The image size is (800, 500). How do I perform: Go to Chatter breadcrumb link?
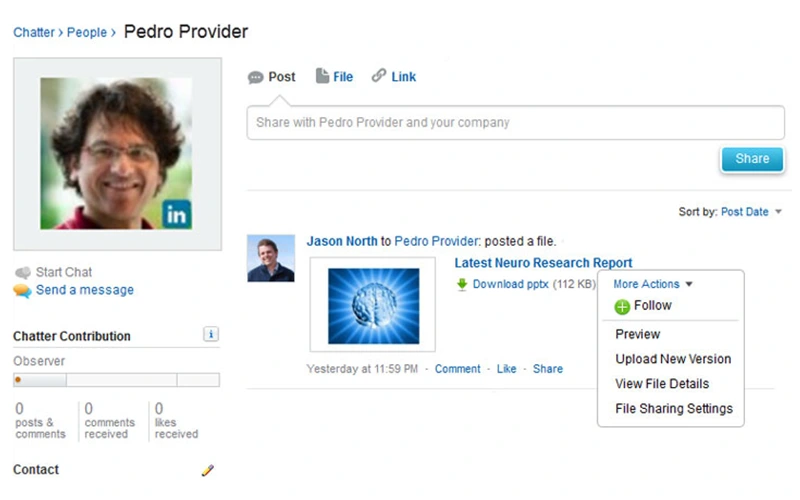point(34,33)
